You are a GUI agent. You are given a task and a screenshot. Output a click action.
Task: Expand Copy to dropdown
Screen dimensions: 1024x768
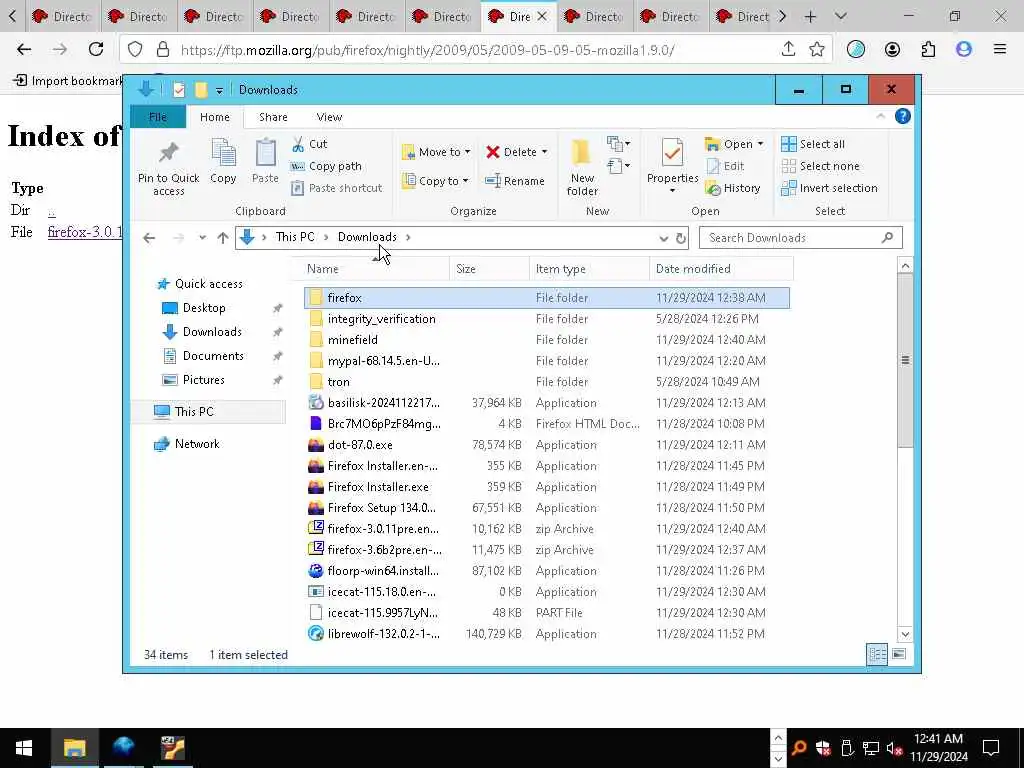[465, 181]
